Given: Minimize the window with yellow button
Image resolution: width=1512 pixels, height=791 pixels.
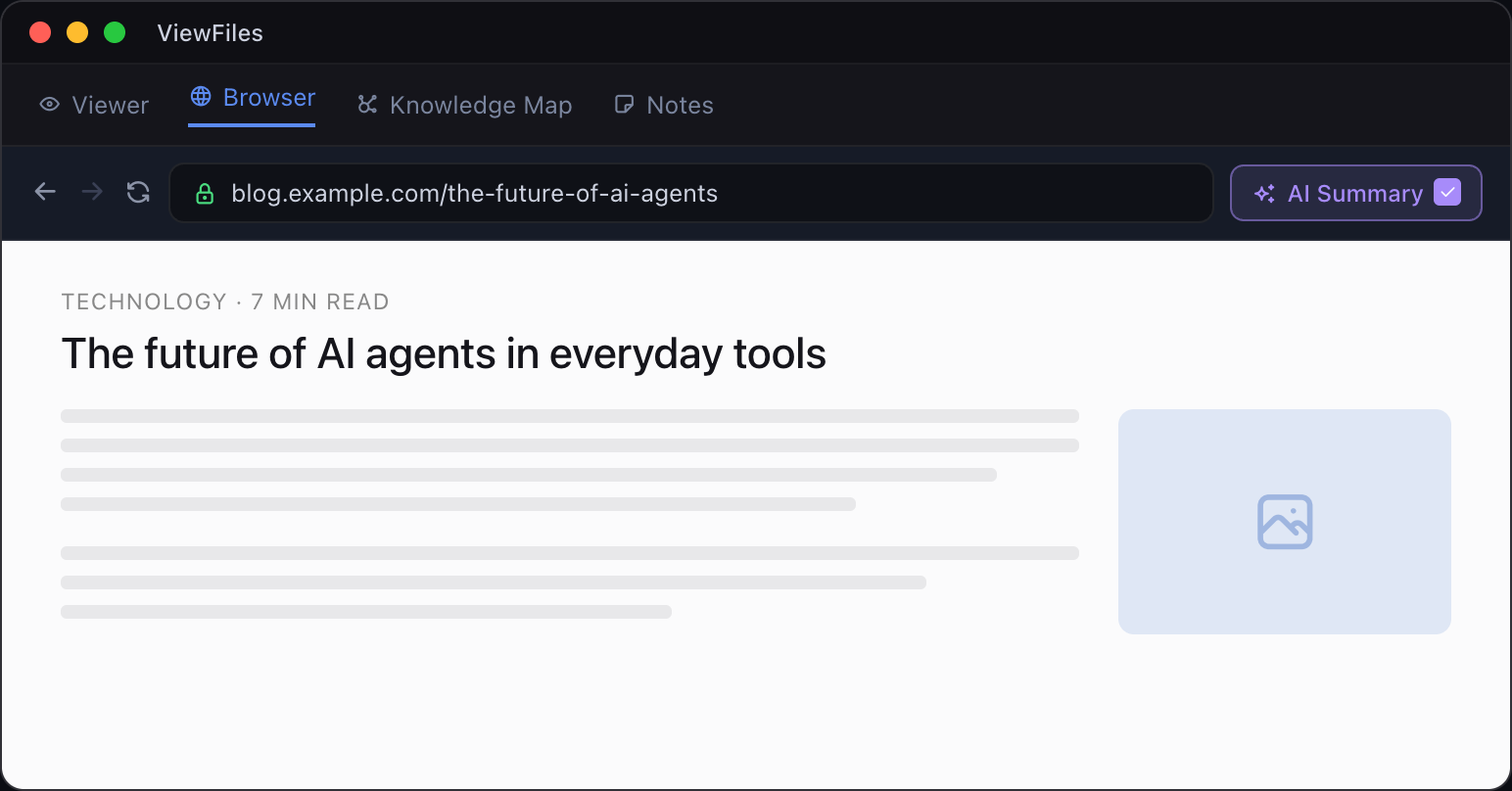Looking at the screenshot, I should (x=77, y=32).
